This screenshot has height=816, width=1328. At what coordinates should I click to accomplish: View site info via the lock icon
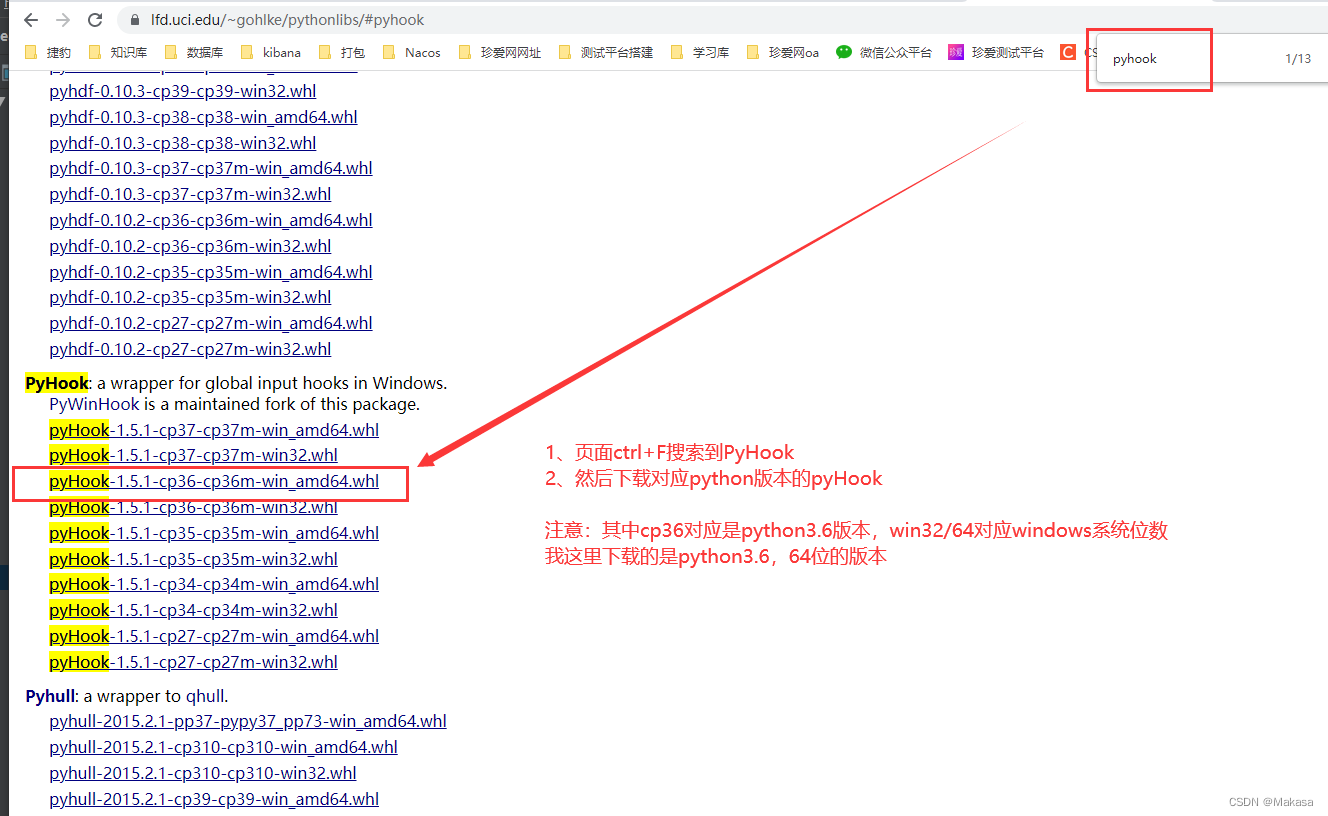[x=135, y=20]
